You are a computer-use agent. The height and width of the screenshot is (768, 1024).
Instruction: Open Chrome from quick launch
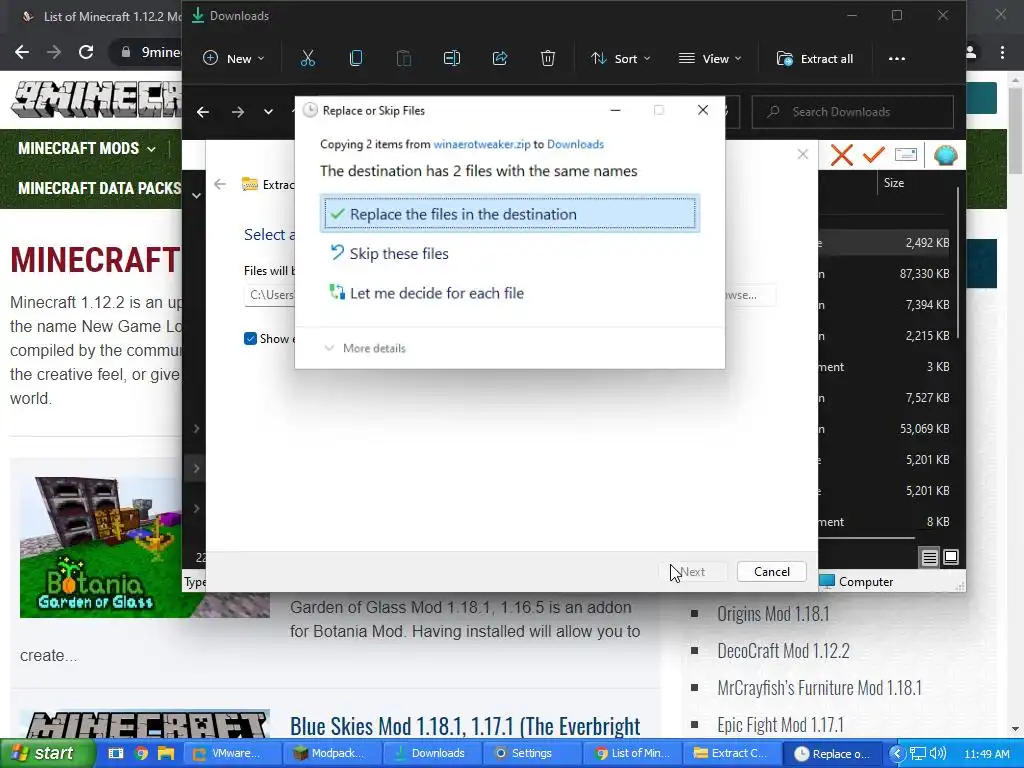coord(141,753)
